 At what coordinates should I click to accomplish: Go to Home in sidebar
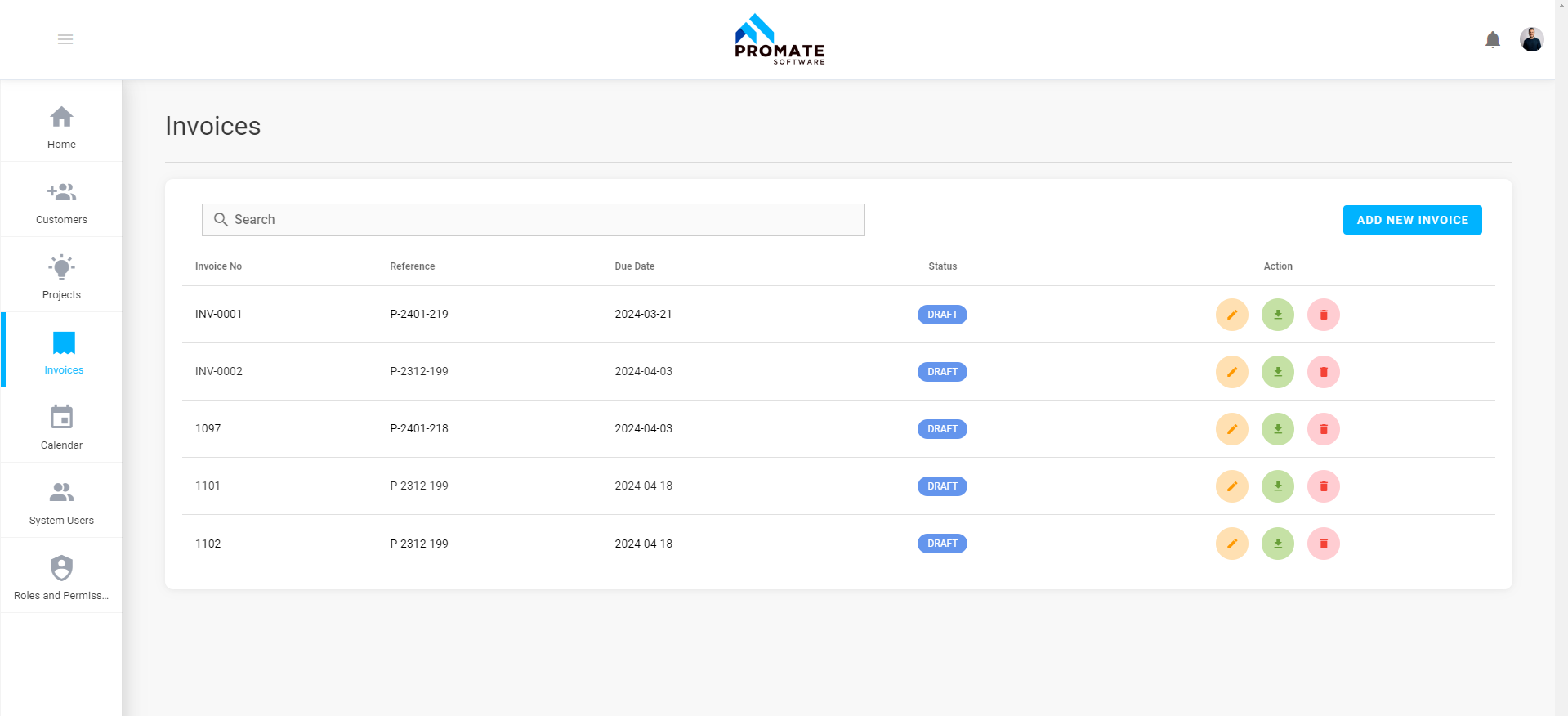[61, 127]
